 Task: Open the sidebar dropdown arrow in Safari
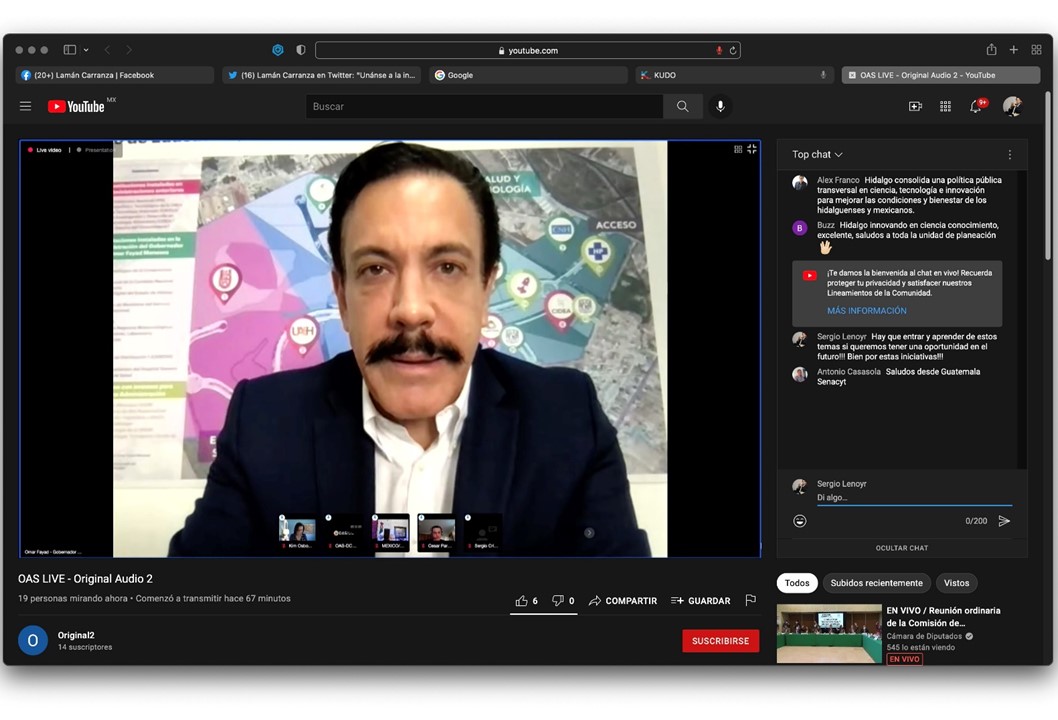point(86,50)
